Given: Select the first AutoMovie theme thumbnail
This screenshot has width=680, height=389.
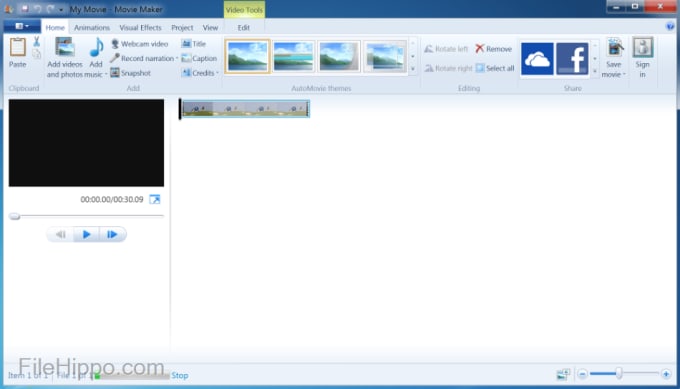Looking at the screenshot, I should (247, 56).
